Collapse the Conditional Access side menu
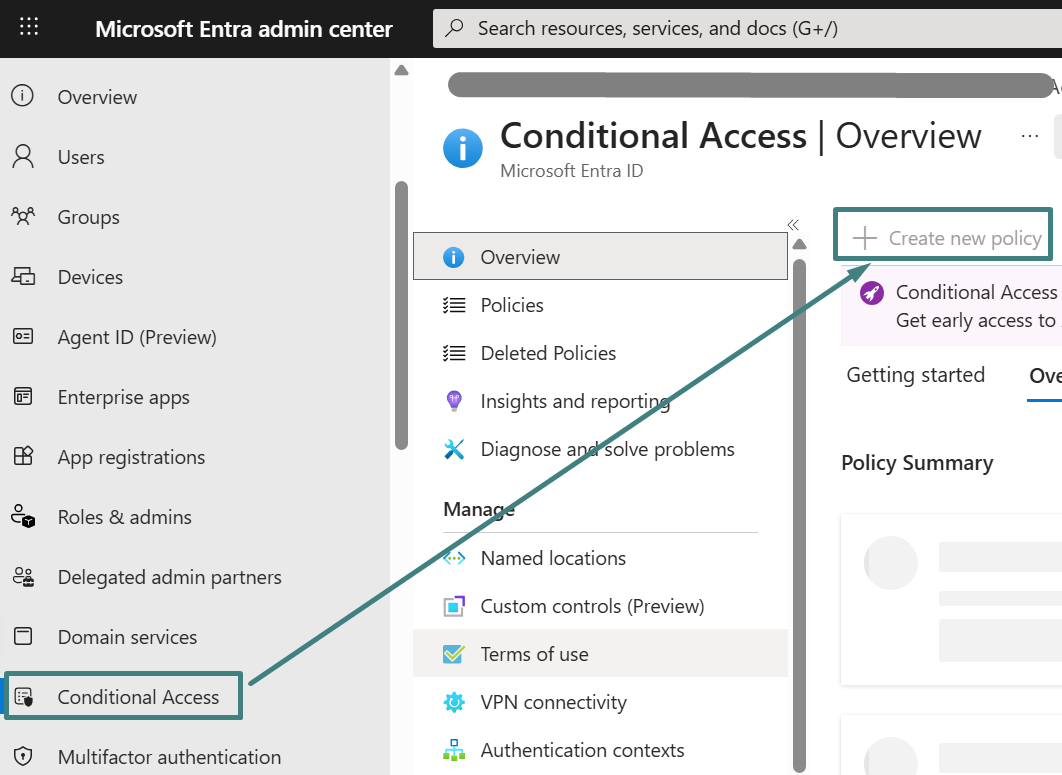This screenshot has height=775, width=1062. click(793, 225)
